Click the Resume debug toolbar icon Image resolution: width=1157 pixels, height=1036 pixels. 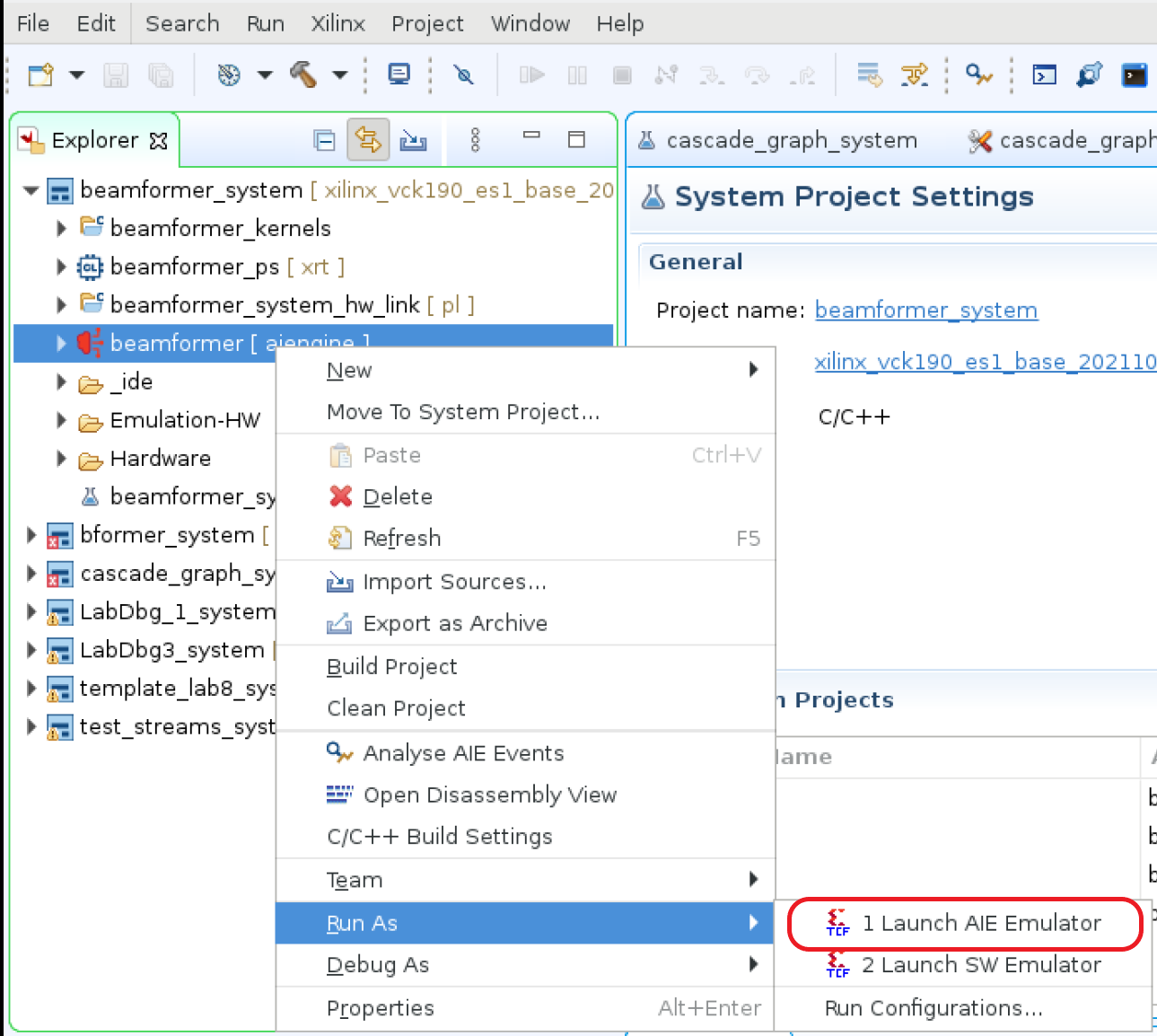click(x=532, y=75)
